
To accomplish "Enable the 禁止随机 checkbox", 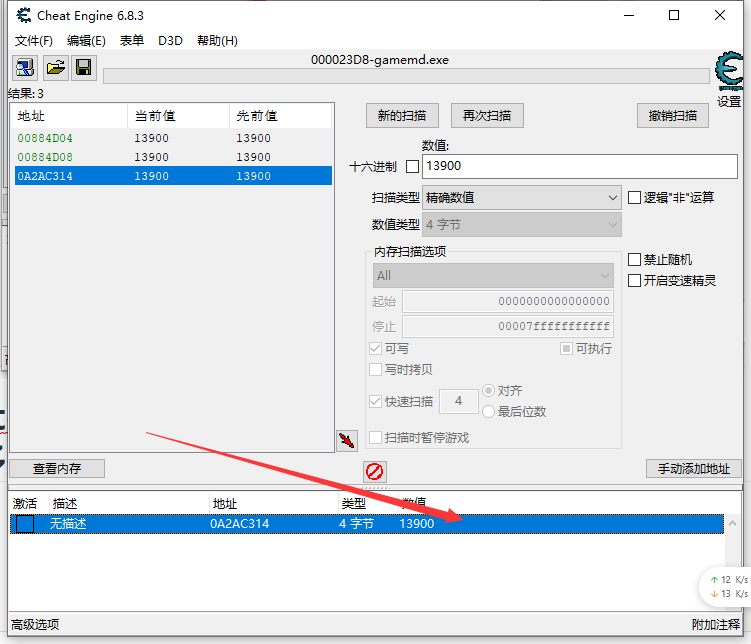I will tap(634, 260).
